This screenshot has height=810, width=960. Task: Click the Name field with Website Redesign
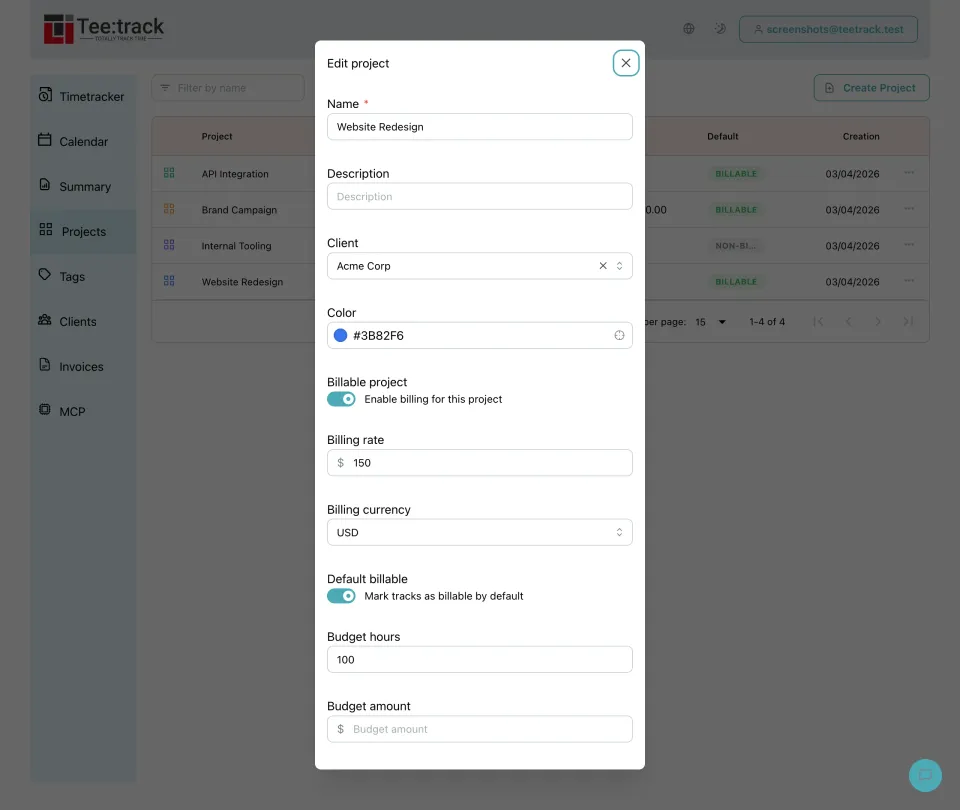click(x=479, y=127)
